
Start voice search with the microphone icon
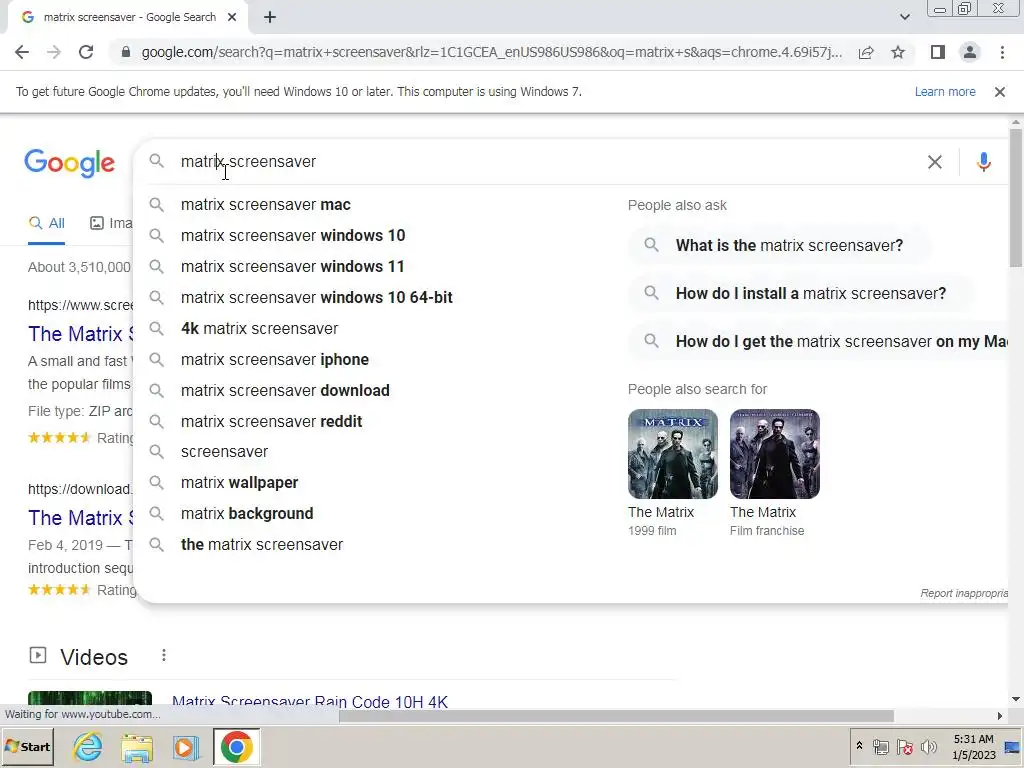pyautogui.click(x=984, y=162)
